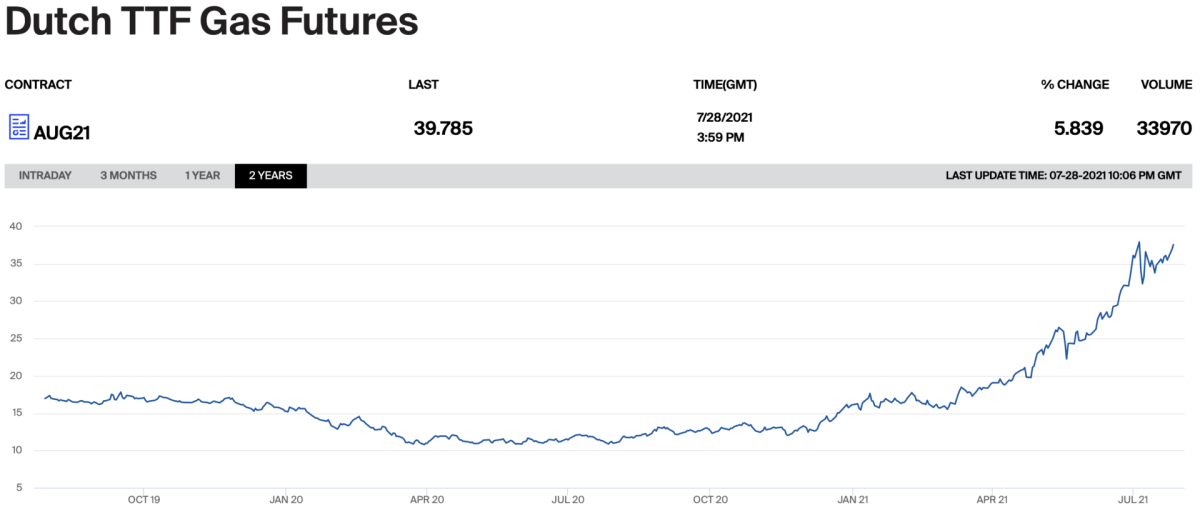Select the 2 YEARS chart tab

270,176
